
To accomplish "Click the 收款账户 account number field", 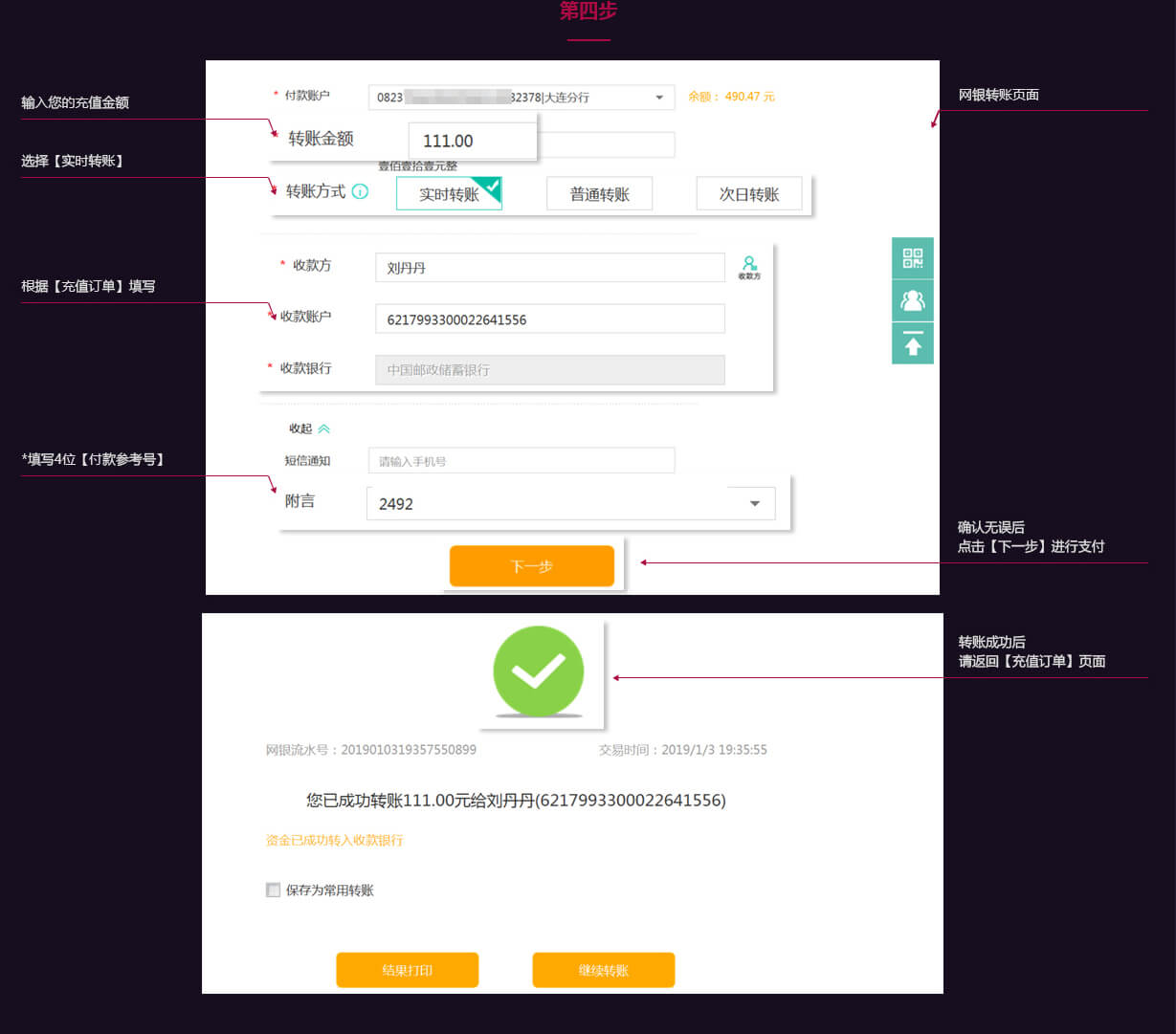I will (x=549, y=319).
